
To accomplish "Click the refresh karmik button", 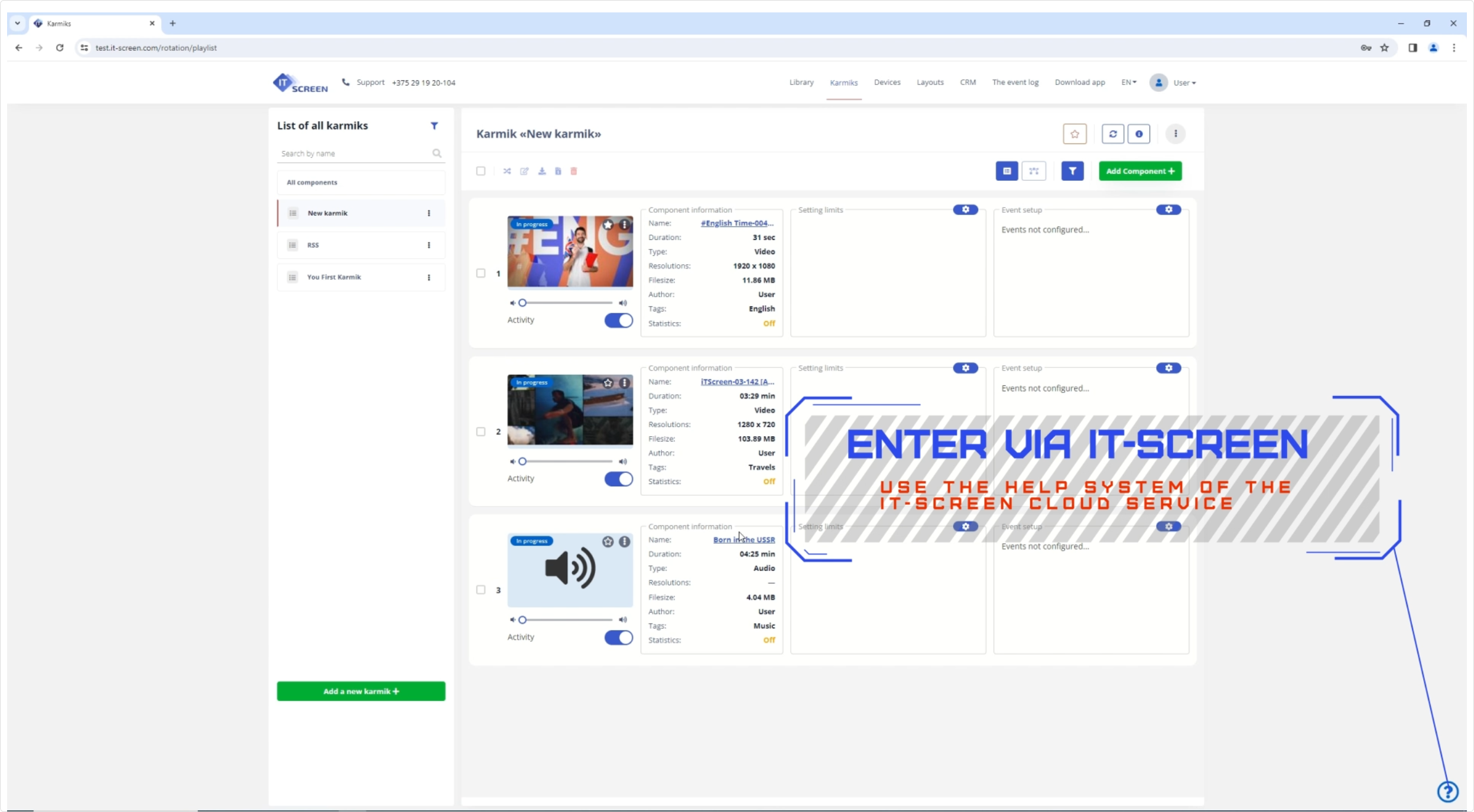I will pos(1112,134).
